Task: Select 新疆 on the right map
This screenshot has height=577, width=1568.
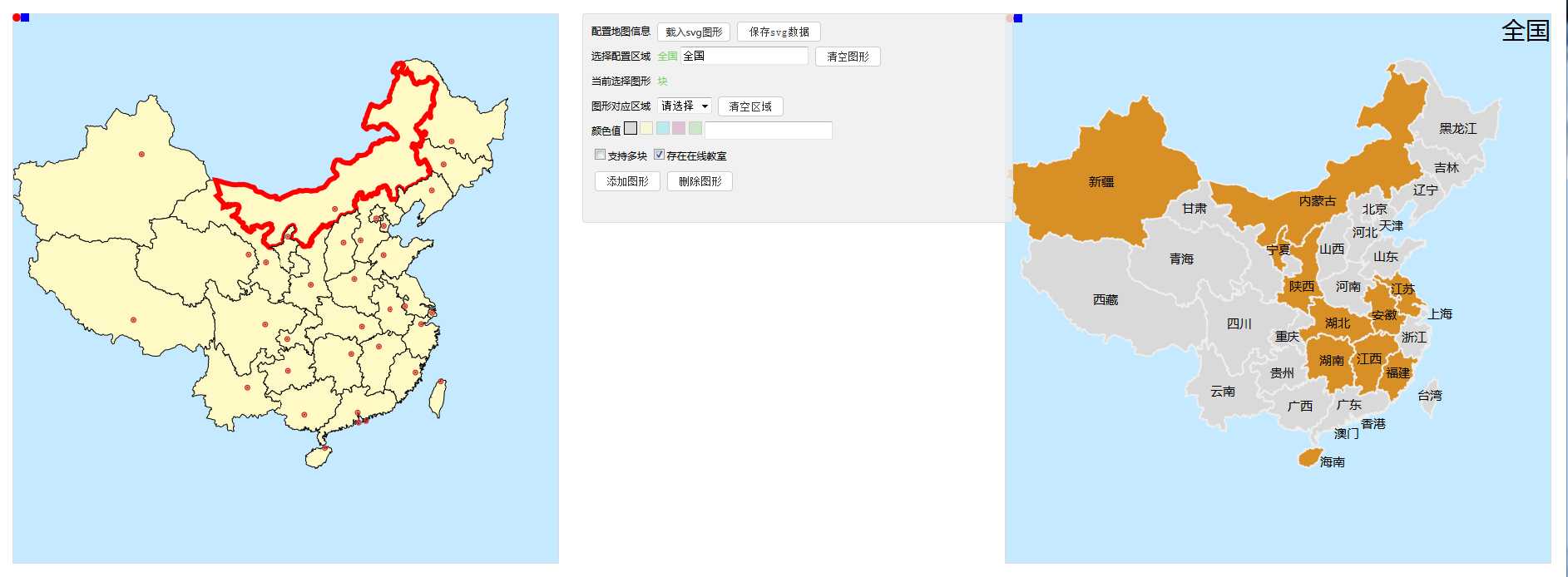Action: tap(1101, 181)
